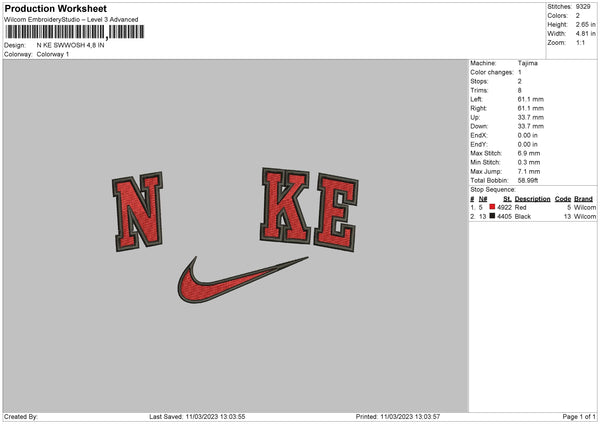
Task: Click the 'Stop Sequence:' heading
Action: tap(493, 190)
